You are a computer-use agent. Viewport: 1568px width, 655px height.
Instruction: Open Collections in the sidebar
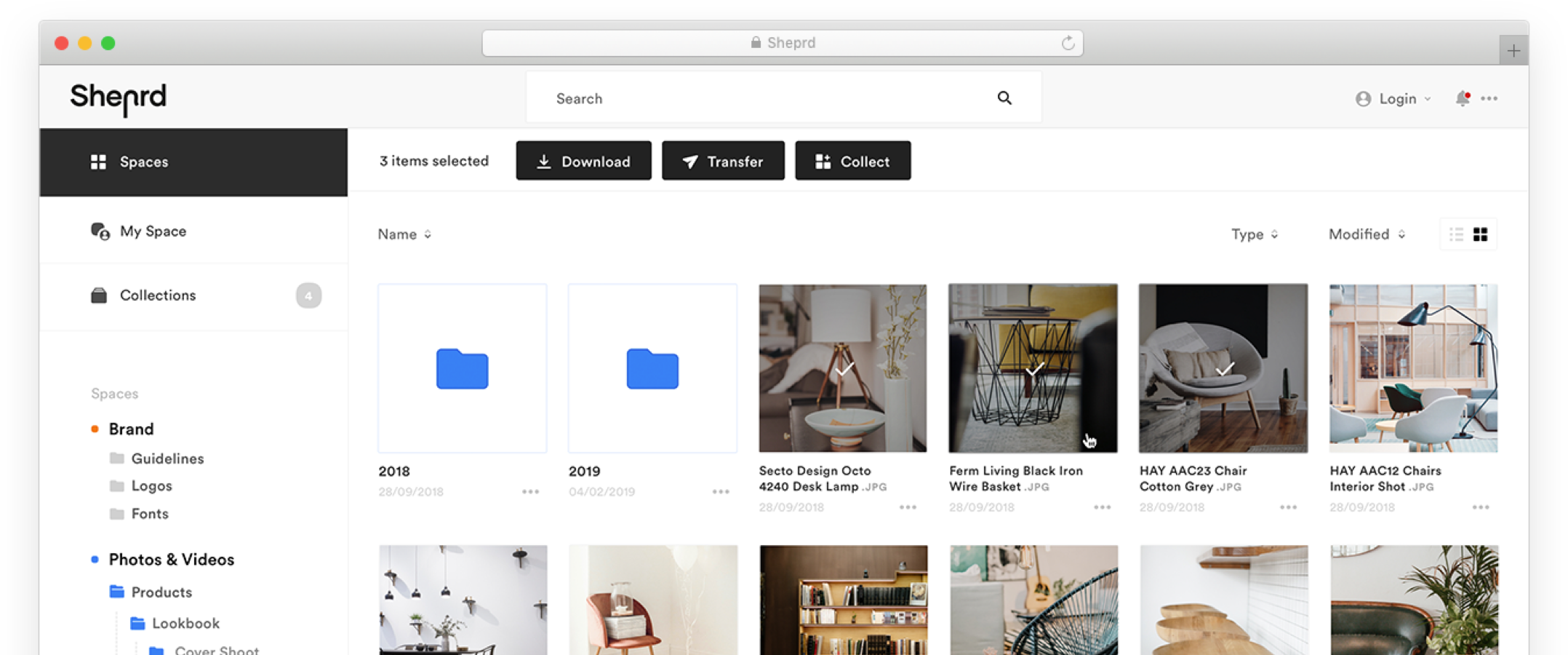158,295
